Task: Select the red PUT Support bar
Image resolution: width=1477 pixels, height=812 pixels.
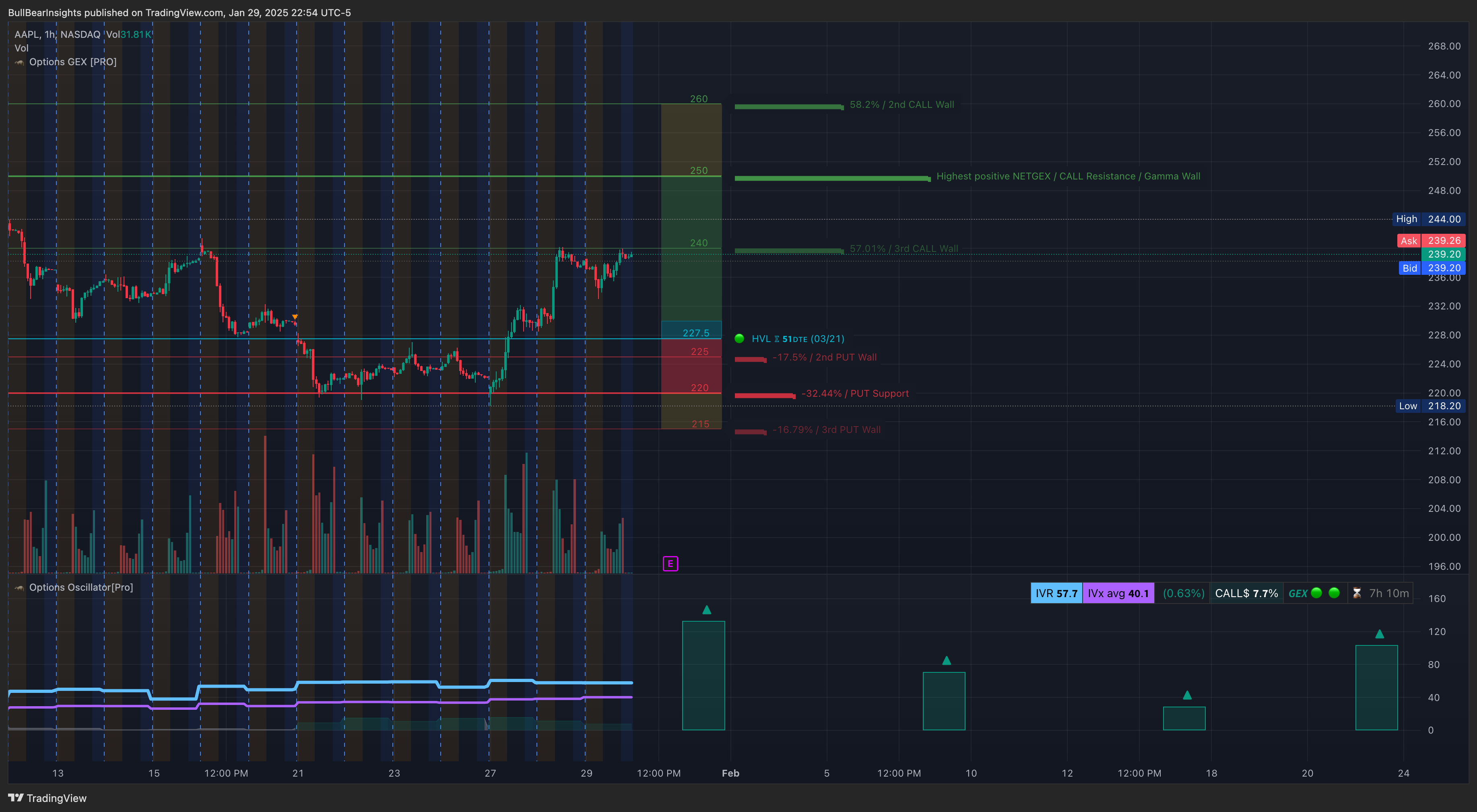Action: (765, 396)
